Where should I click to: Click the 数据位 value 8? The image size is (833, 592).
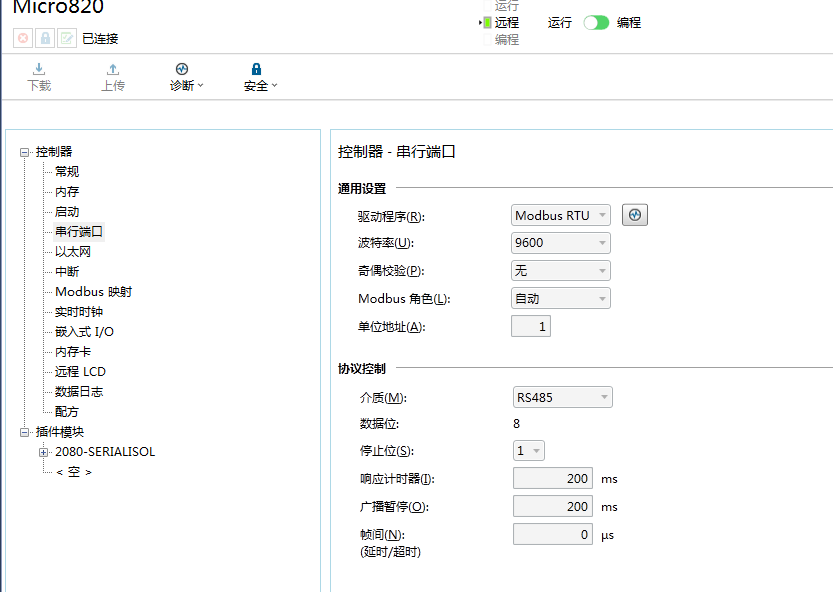coord(516,424)
